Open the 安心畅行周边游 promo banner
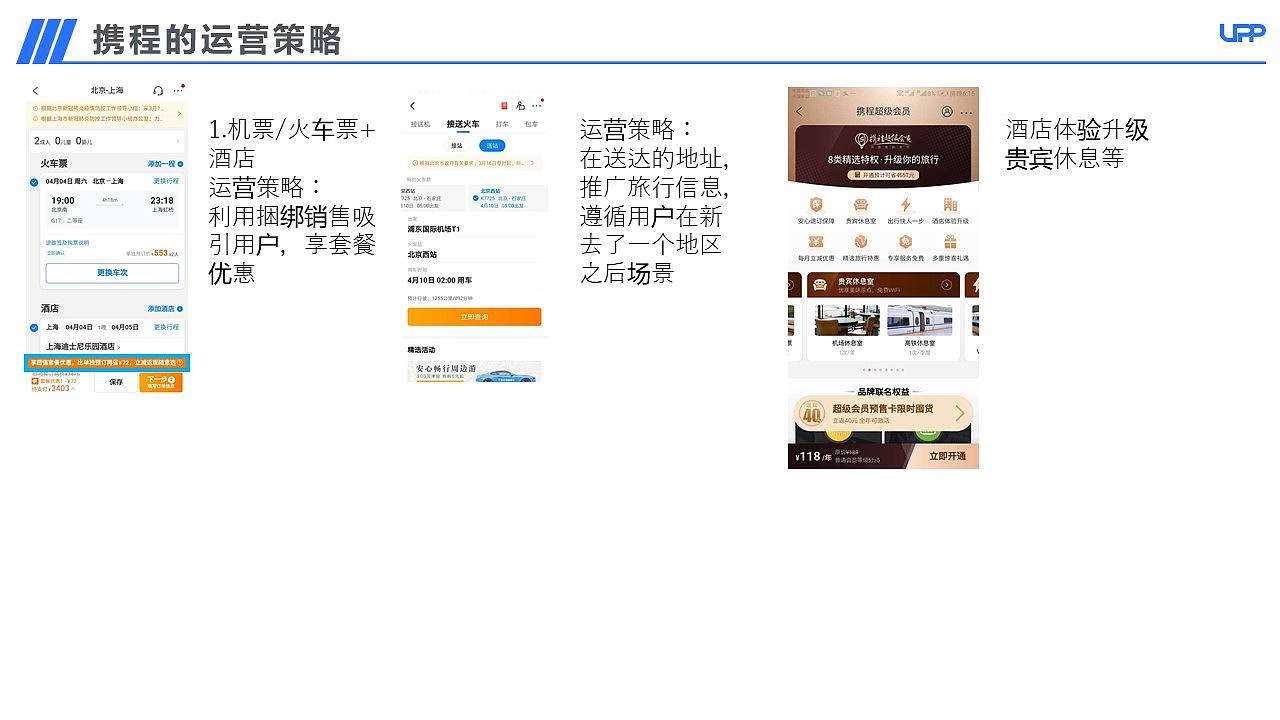 (x=474, y=371)
